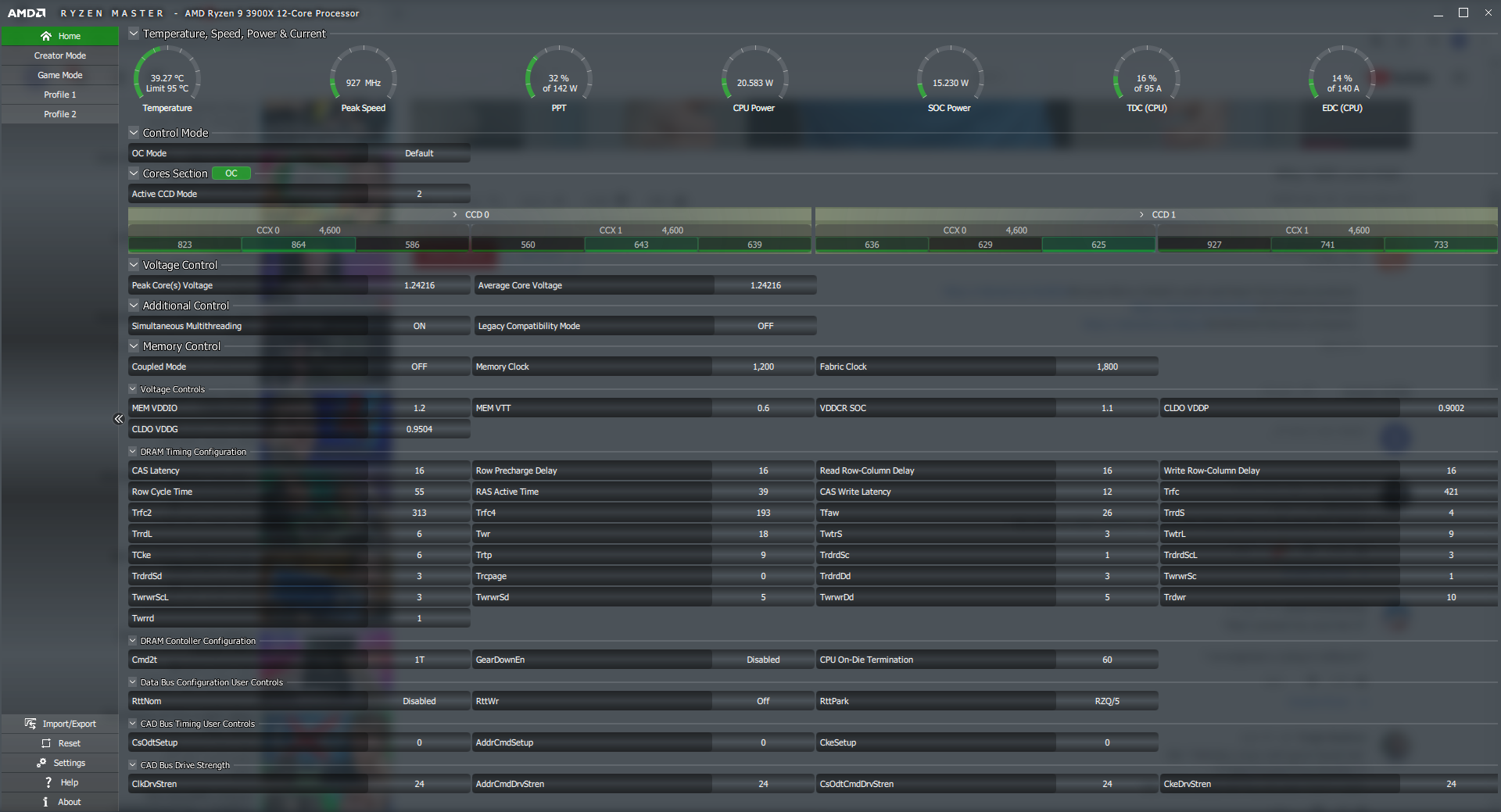The height and width of the screenshot is (812, 1501).
Task: Click the Trfc value 421
Action: (x=1451, y=492)
